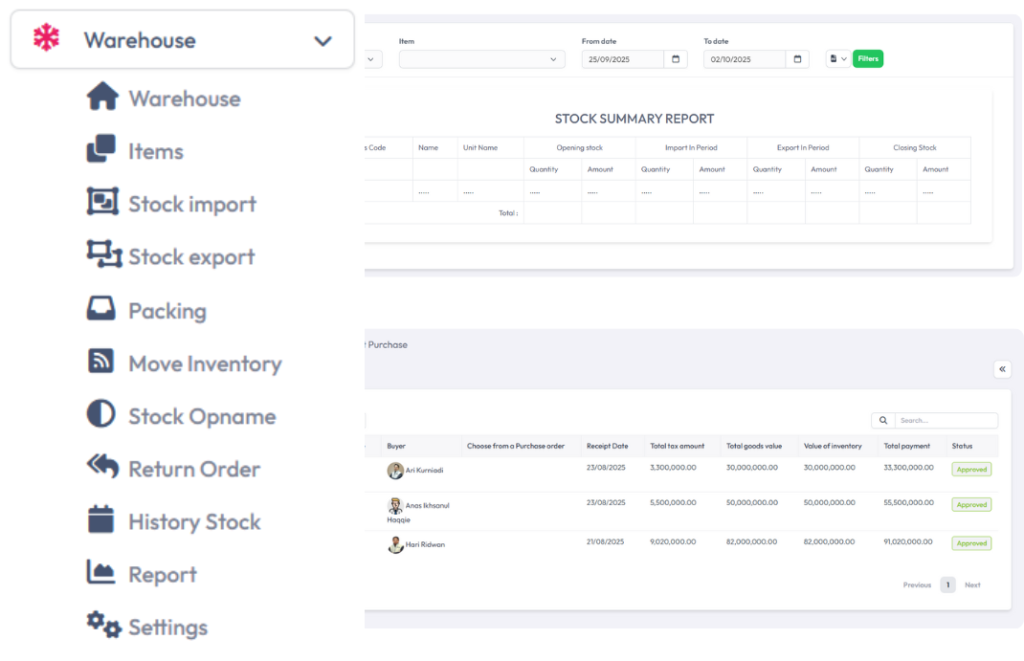Click the Warehouse home icon in sidebar
Screen dimensions: 1024x661
click(x=102, y=97)
